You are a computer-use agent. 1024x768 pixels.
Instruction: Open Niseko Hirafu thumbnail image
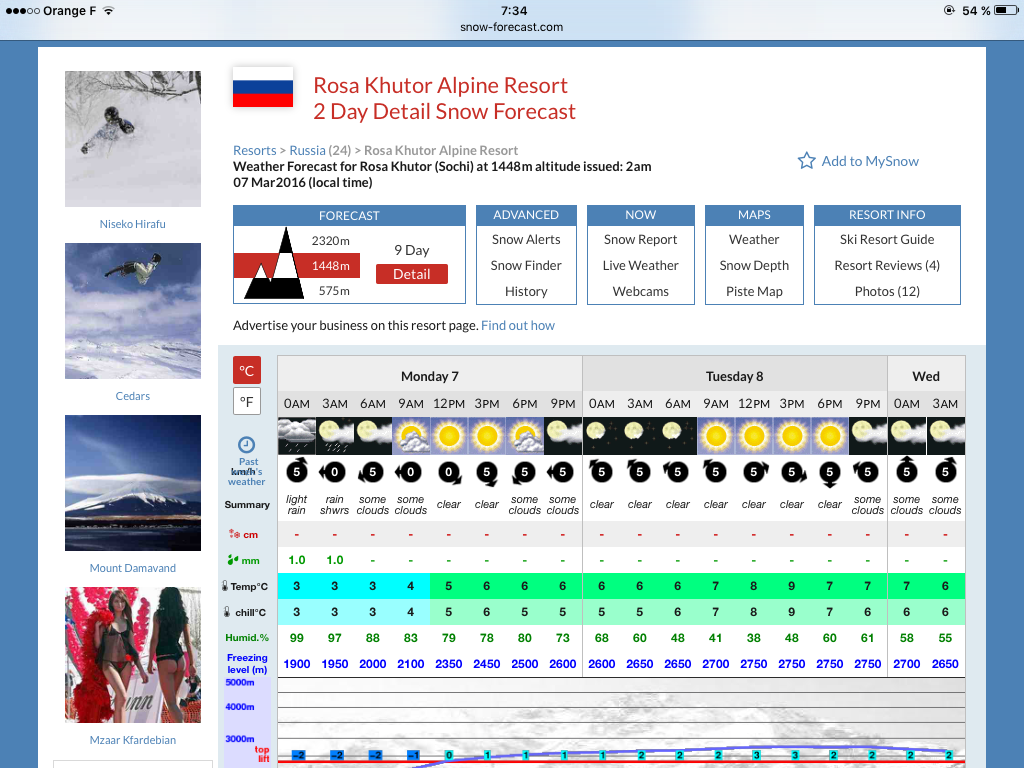(133, 138)
